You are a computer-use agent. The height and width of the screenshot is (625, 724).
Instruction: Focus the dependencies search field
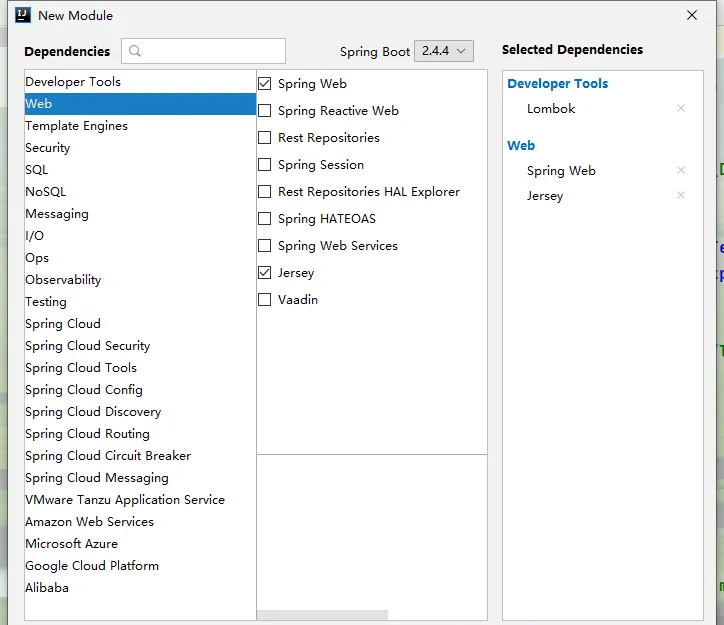(x=203, y=51)
